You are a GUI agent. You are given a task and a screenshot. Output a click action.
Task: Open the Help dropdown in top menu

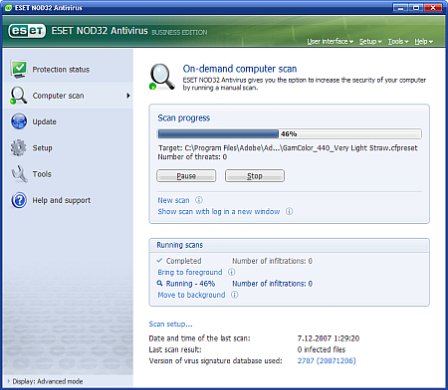coord(424,42)
